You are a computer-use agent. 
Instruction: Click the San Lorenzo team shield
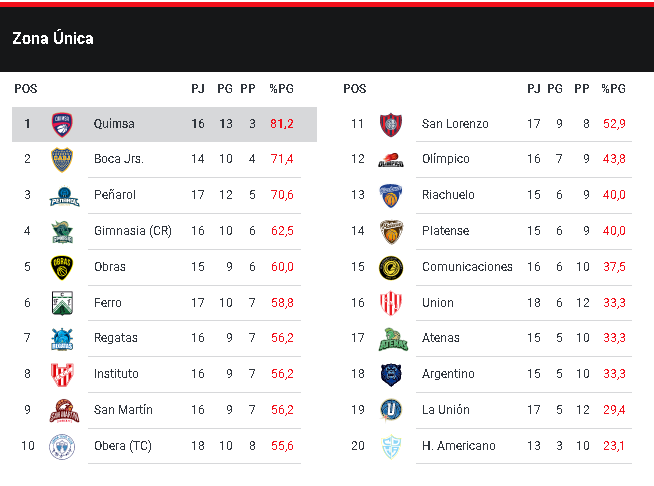point(390,124)
